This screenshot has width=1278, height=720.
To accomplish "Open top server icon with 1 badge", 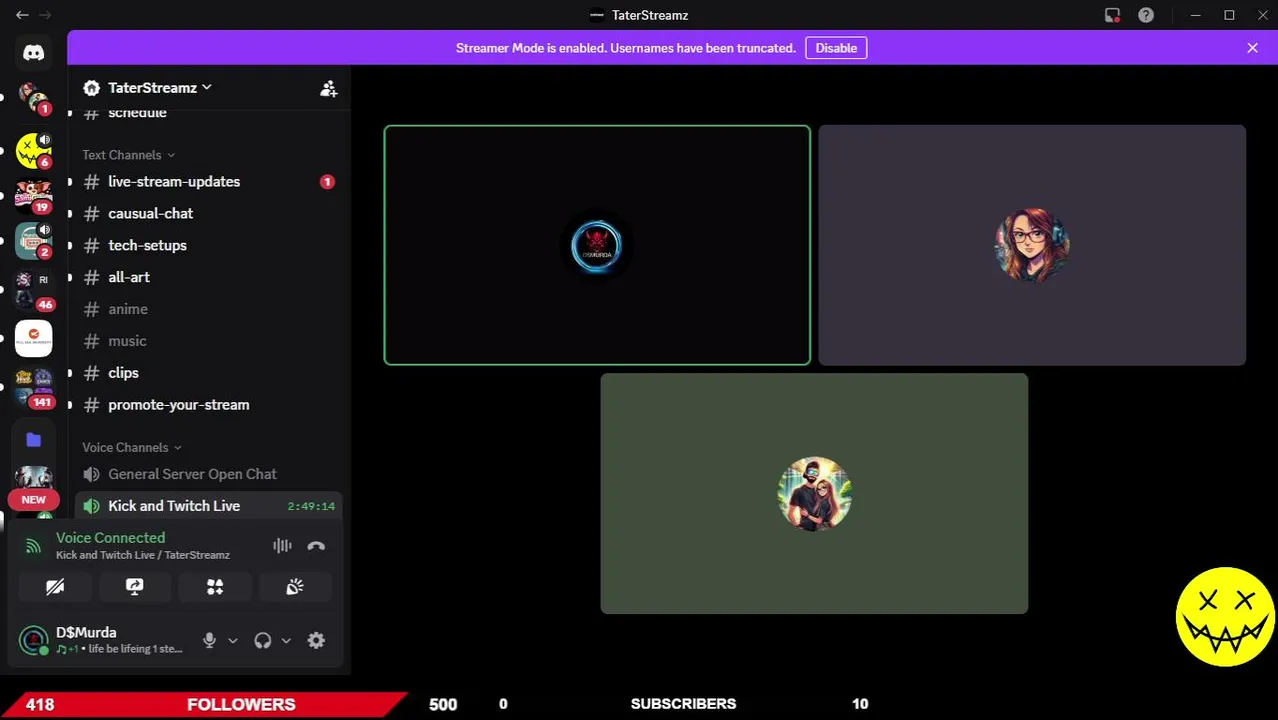I will 33,99.
